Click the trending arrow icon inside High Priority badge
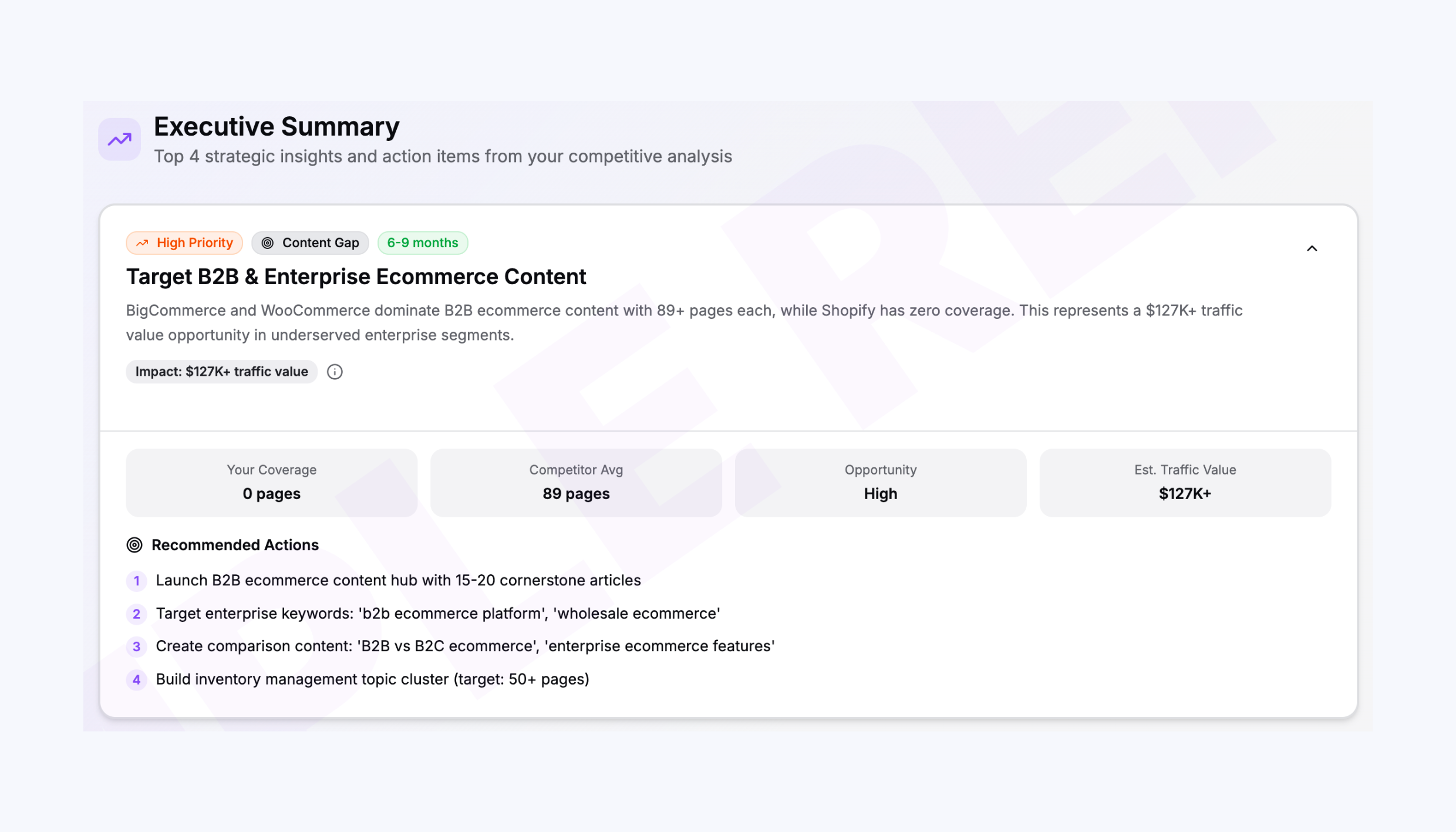 (143, 242)
